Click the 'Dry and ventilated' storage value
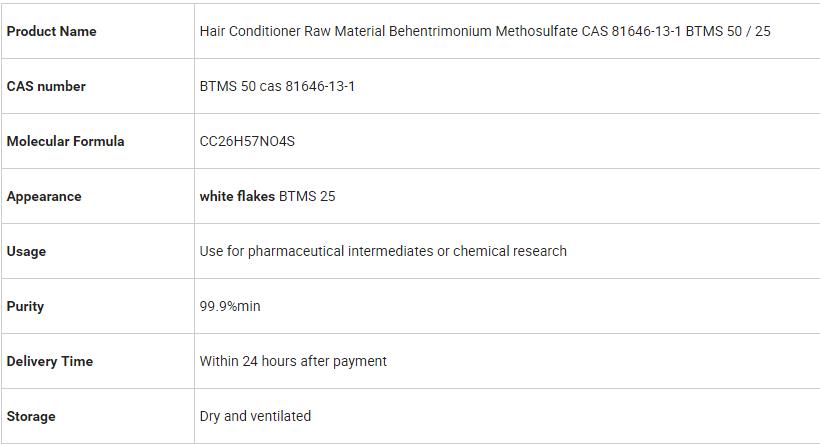Screen dimensions: 820x444 coord(255,416)
